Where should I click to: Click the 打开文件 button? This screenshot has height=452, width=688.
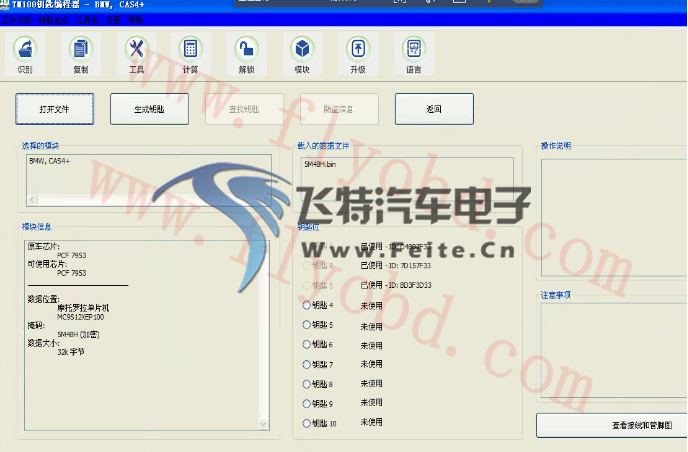[x=54, y=109]
